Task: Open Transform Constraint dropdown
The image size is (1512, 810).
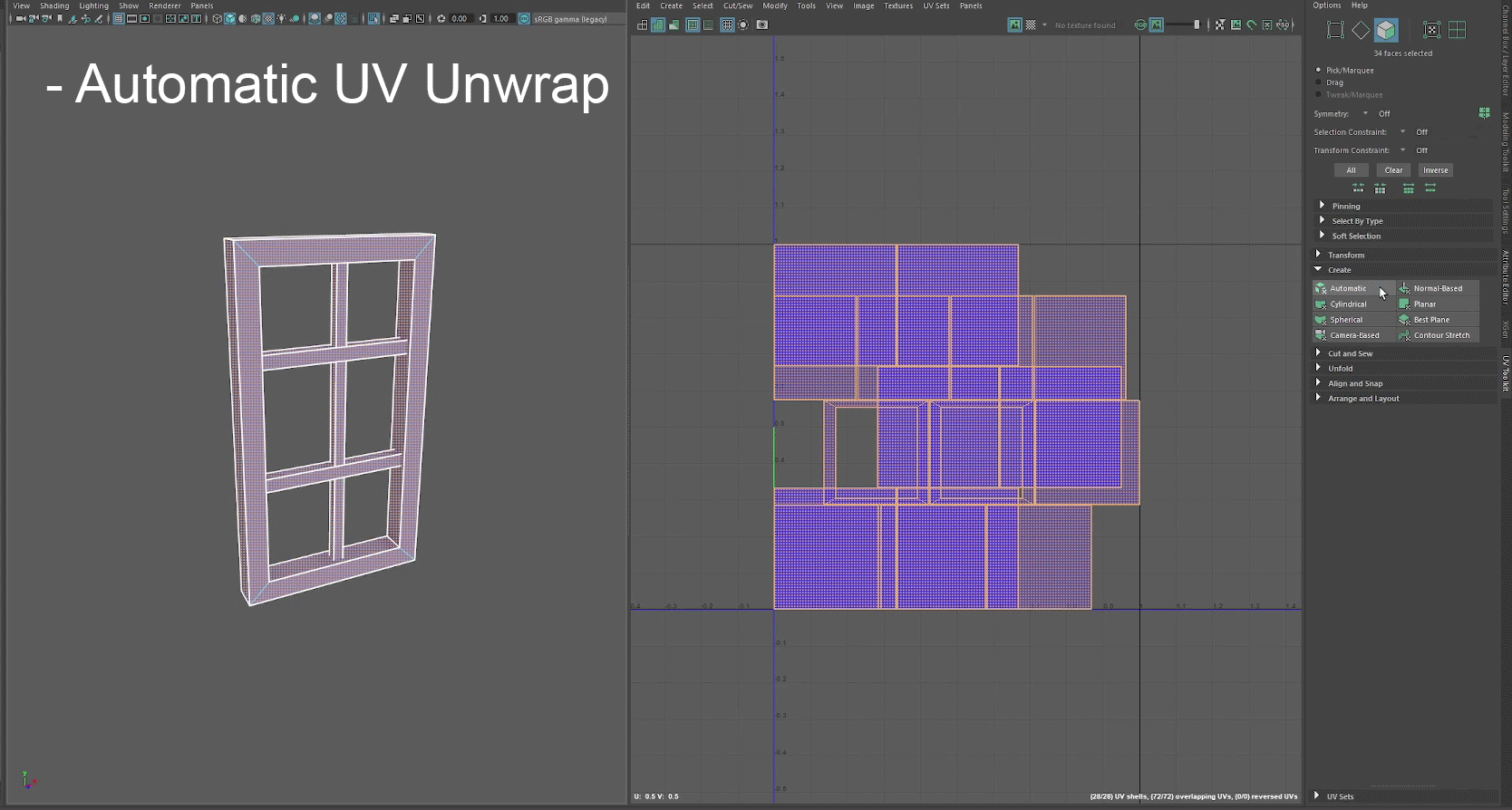Action: [1402, 149]
